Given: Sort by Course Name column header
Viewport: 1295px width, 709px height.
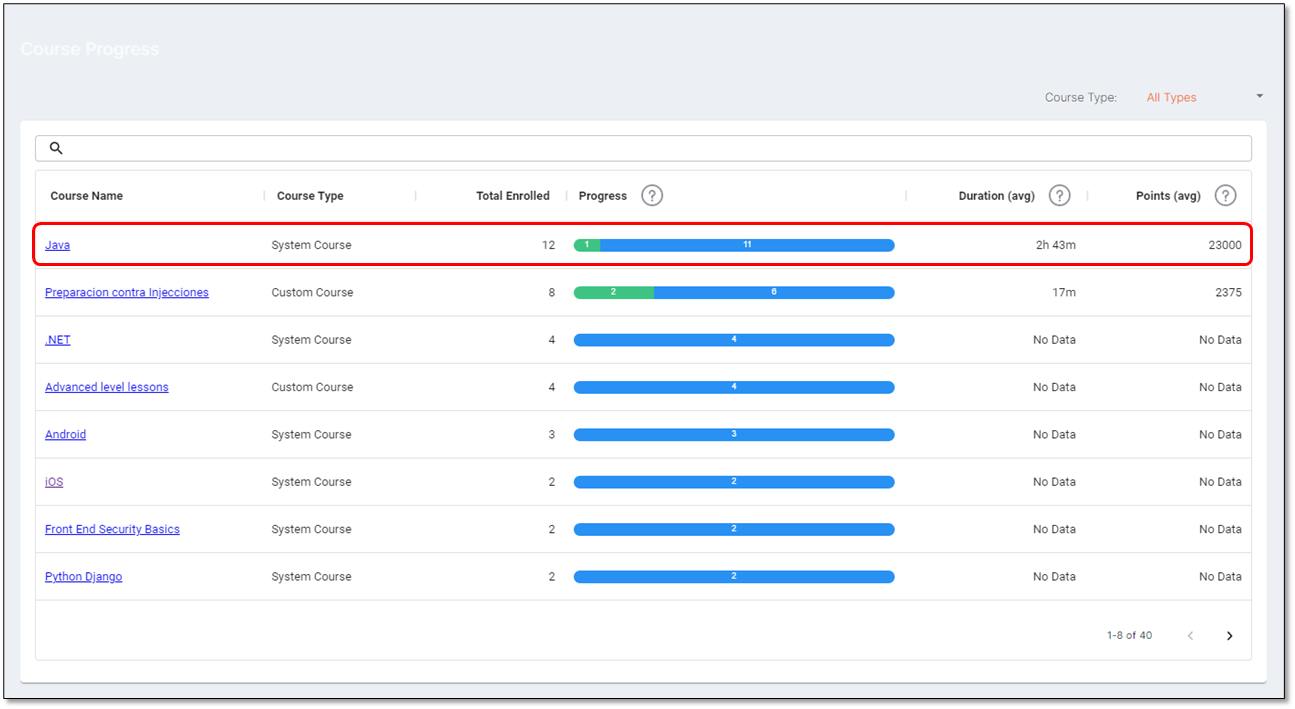Looking at the screenshot, I should 87,196.
